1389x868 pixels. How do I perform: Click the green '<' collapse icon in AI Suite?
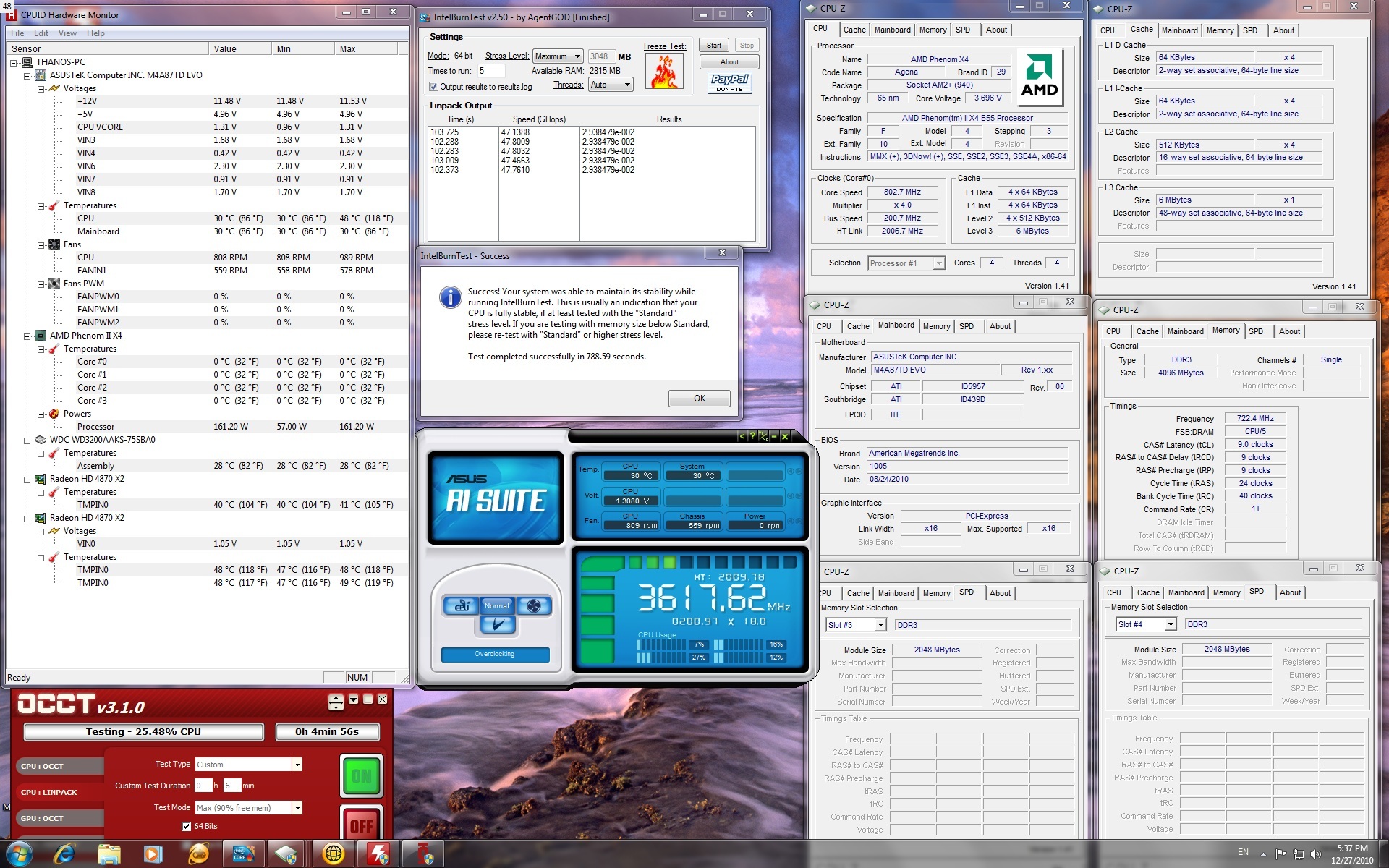pyautogui.click(x=742, y=436)
